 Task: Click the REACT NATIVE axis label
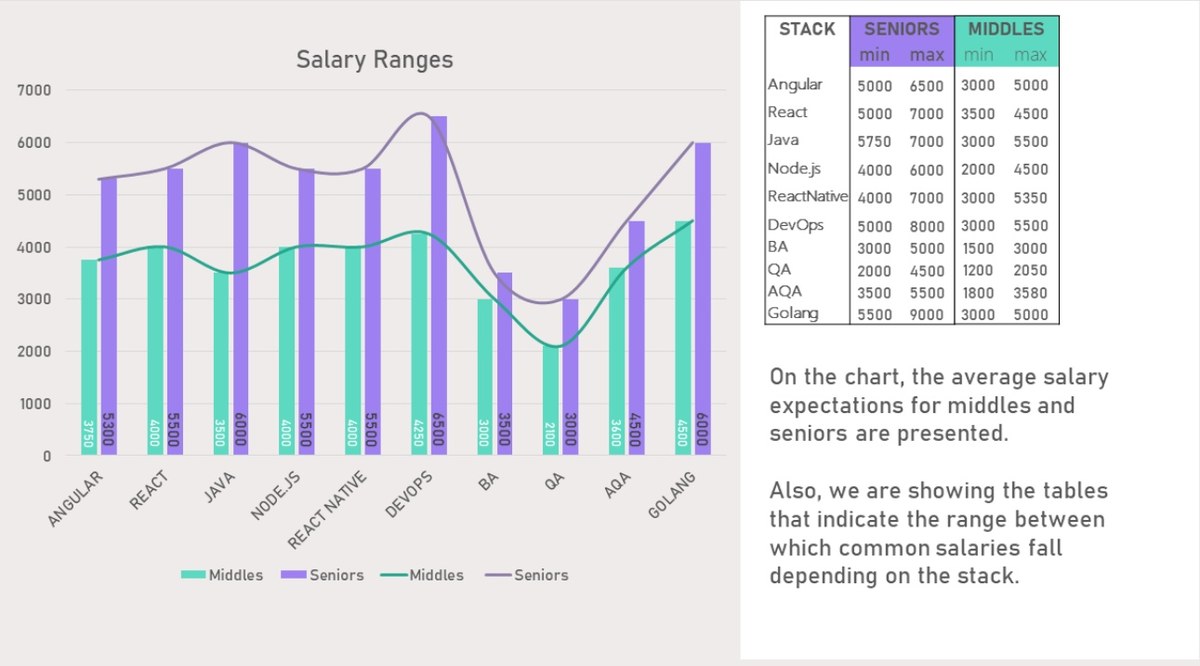pyautogui.click(x=328, y=510)
